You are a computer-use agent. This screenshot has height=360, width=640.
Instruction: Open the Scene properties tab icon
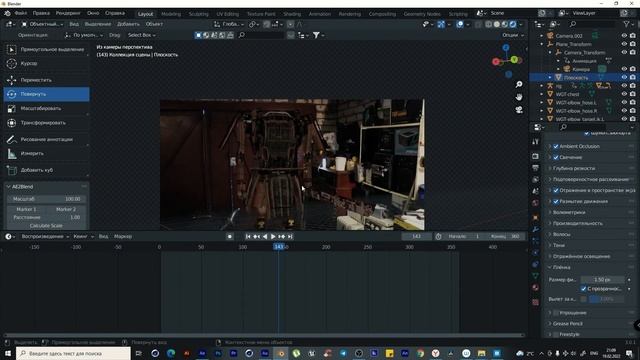click(536, 191)
